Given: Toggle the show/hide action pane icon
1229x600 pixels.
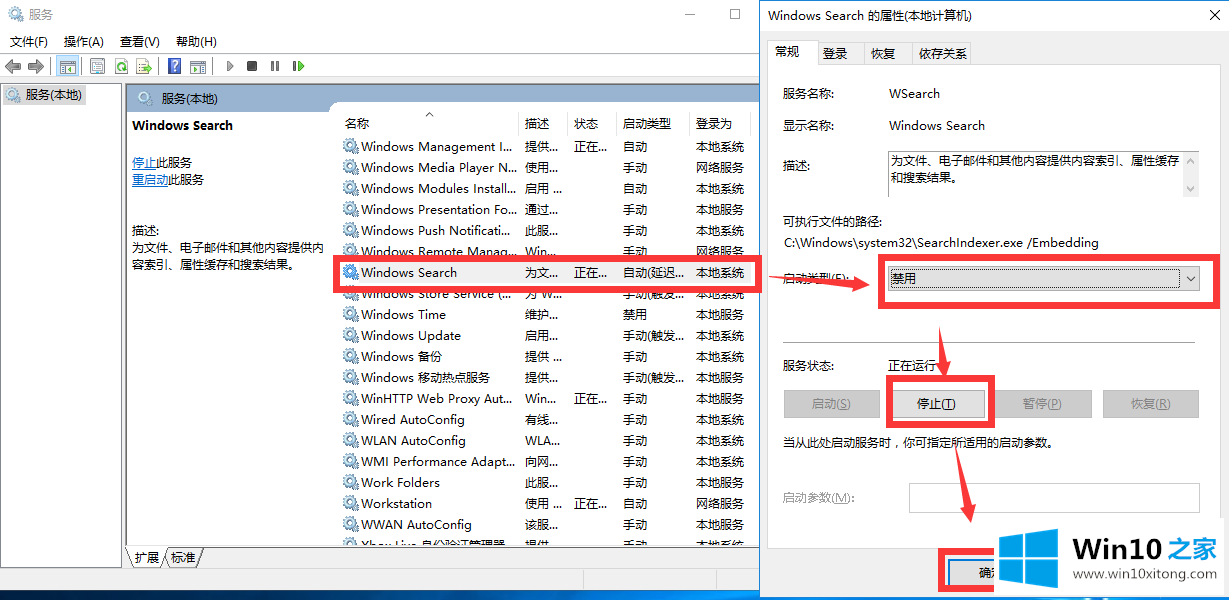Looking at the screenshot, I should pos(198,66).
